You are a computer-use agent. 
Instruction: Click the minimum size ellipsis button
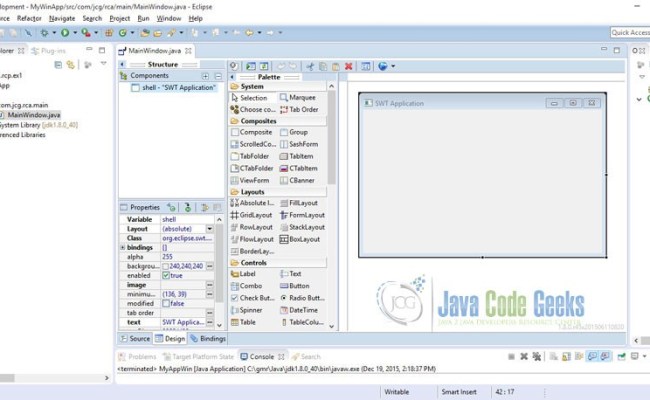tap(210, 294)
